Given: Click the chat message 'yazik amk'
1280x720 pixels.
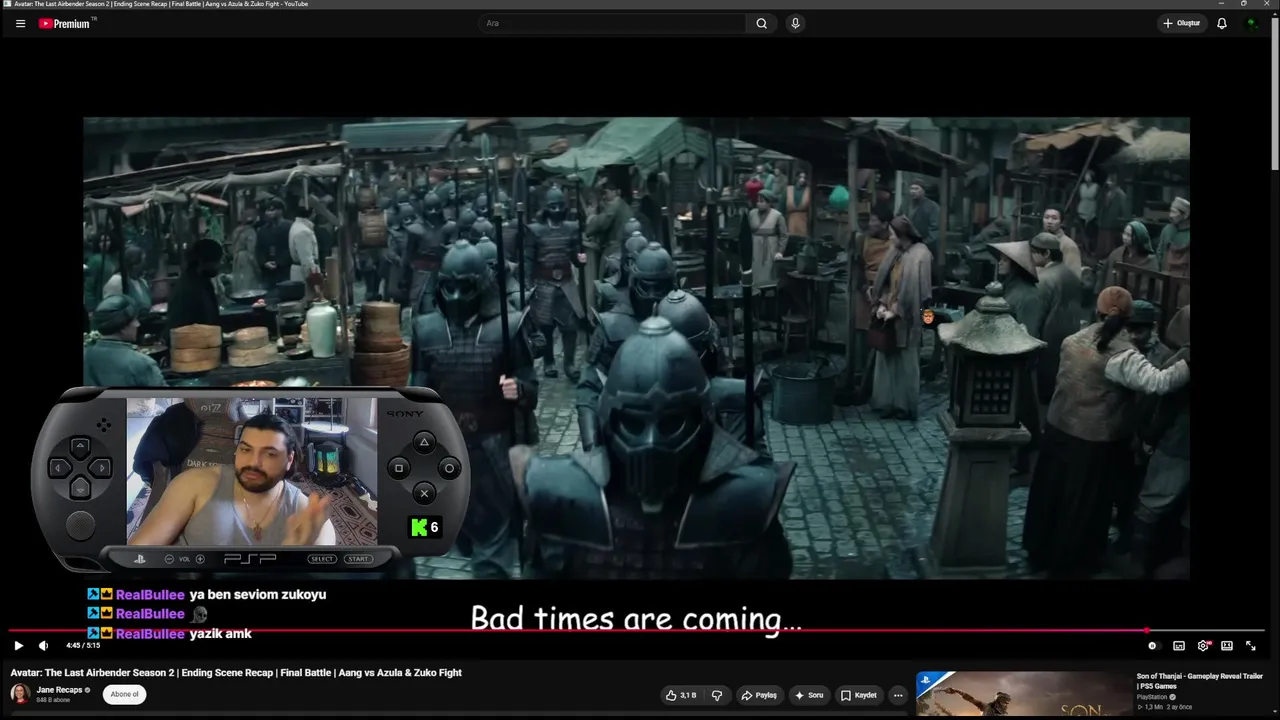Looking at the screenshot, I should pos(220,634).
